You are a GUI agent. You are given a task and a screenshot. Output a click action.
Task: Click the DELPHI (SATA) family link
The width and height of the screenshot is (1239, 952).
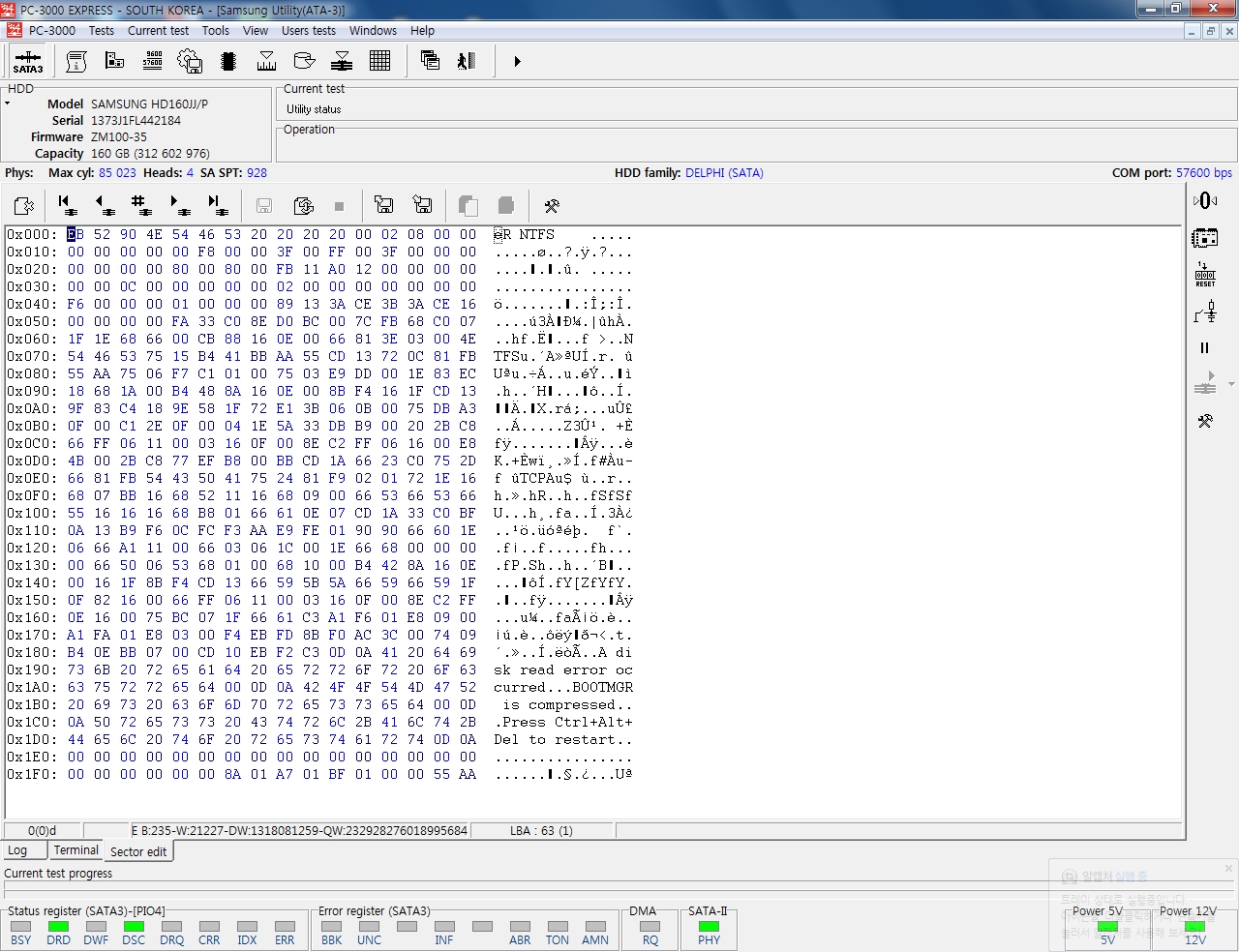[724, 172]
